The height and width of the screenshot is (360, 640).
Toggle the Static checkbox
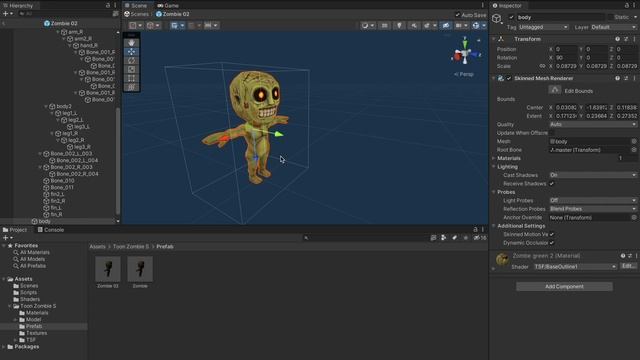coord(610,17)
